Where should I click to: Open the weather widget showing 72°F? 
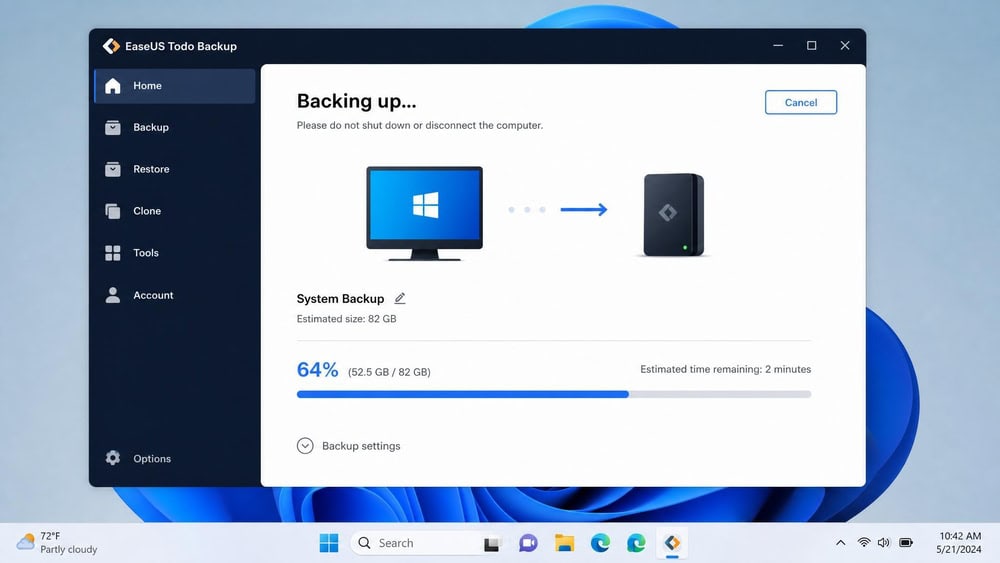pos(57,543)
